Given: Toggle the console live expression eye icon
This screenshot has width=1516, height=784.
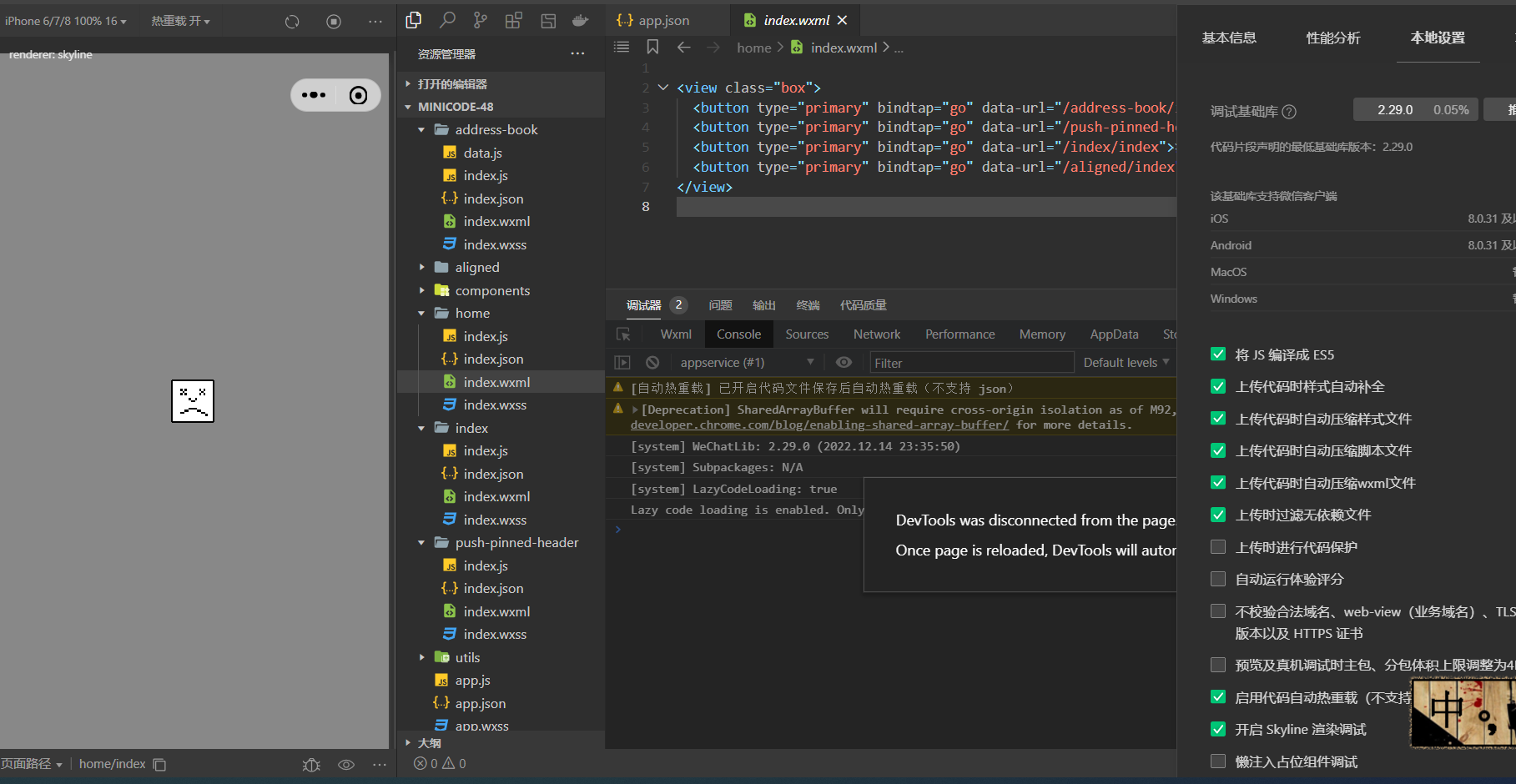Looking at the screenshot, I should (844, 363).
